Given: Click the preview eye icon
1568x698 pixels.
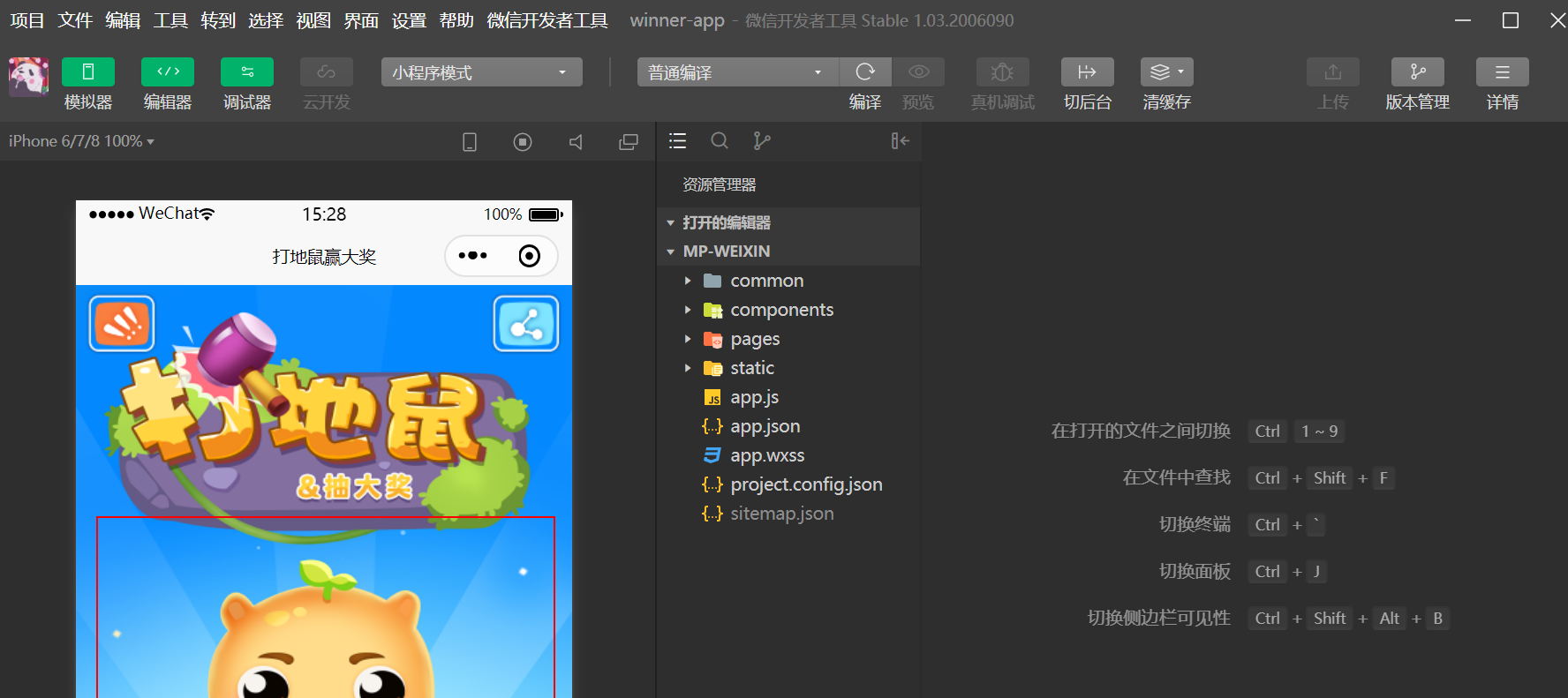Looking at the screenshot, I should pos(918,72).
